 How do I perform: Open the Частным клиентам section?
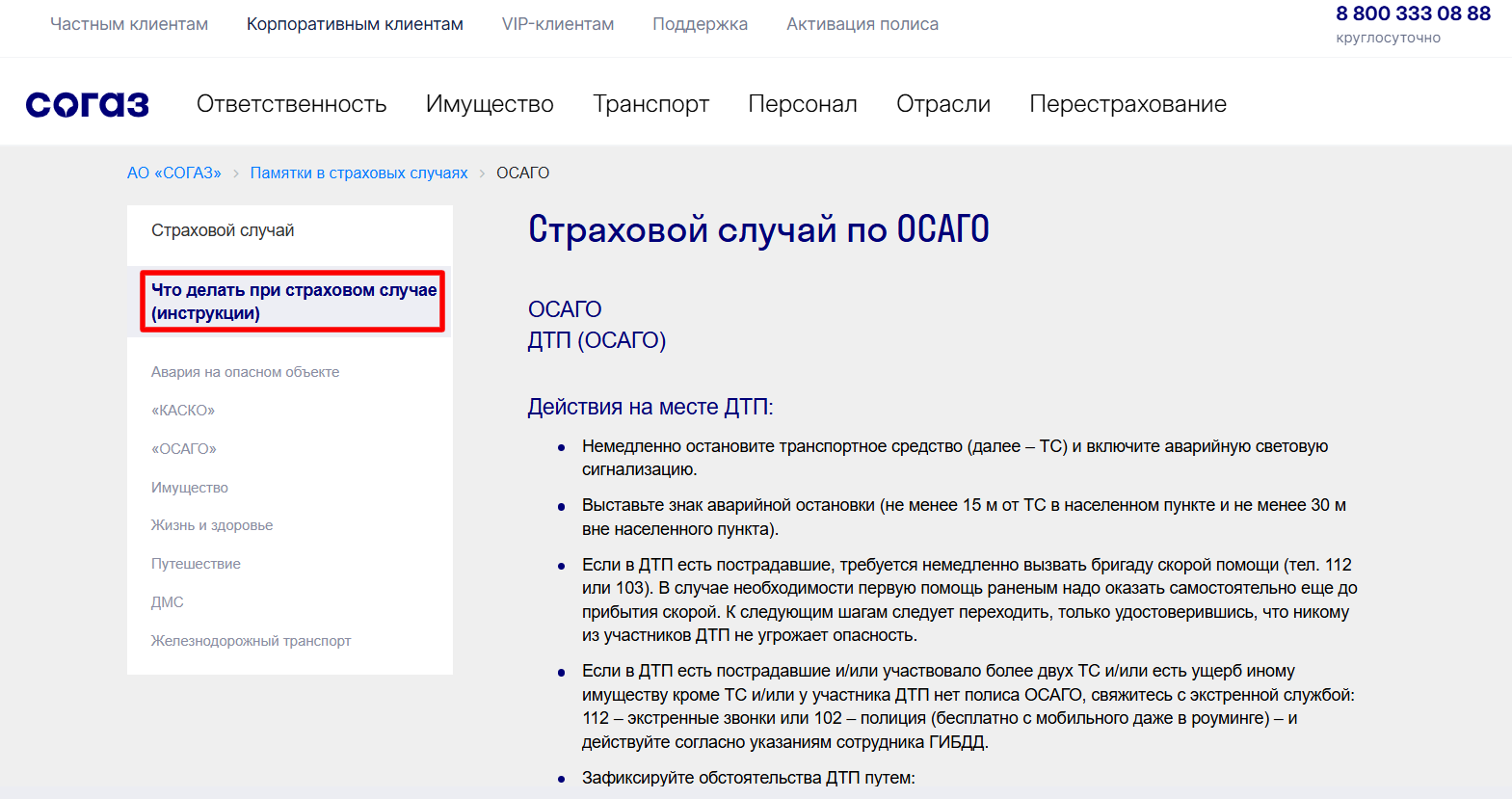tap(129, 24)
